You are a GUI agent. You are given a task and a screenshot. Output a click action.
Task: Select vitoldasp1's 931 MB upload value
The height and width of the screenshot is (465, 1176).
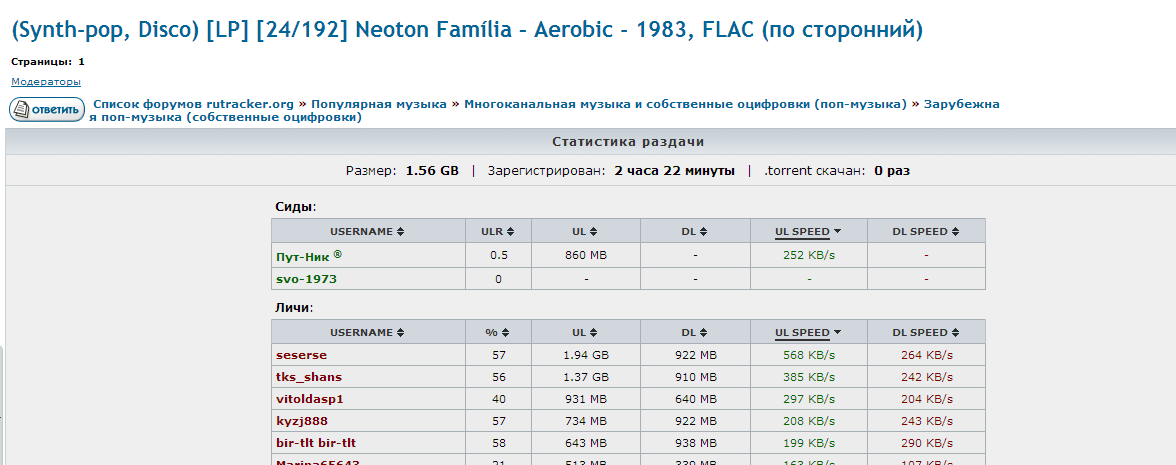tap(585, 399)
